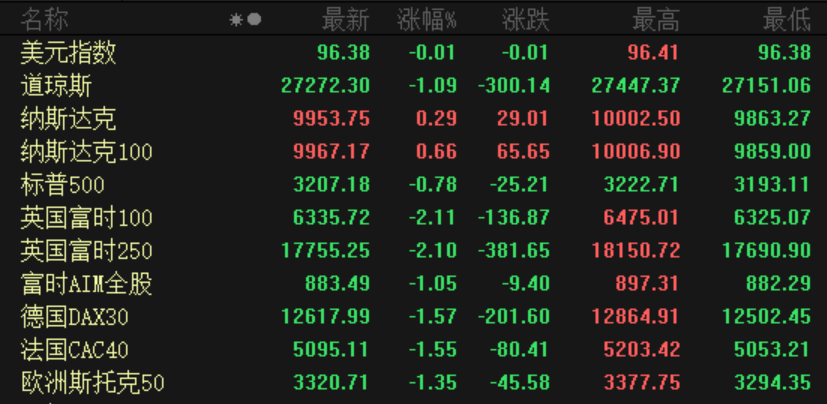Click change value -45.58 for 欧洲斯托克50
Screen dimensions: 827x404
[520, 382]
